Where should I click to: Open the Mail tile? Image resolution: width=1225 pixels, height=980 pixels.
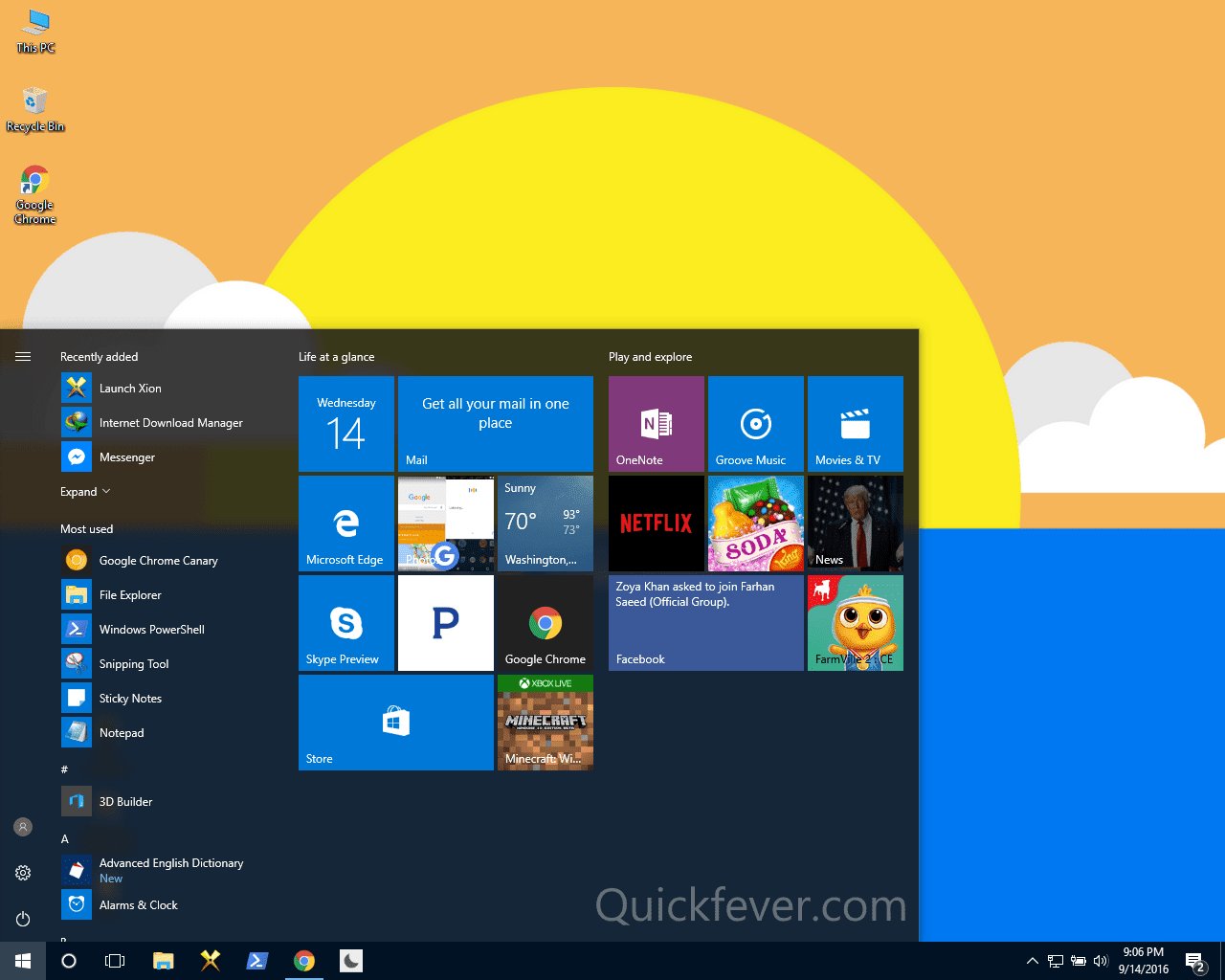pyautogui.click(x=496, y=424)
